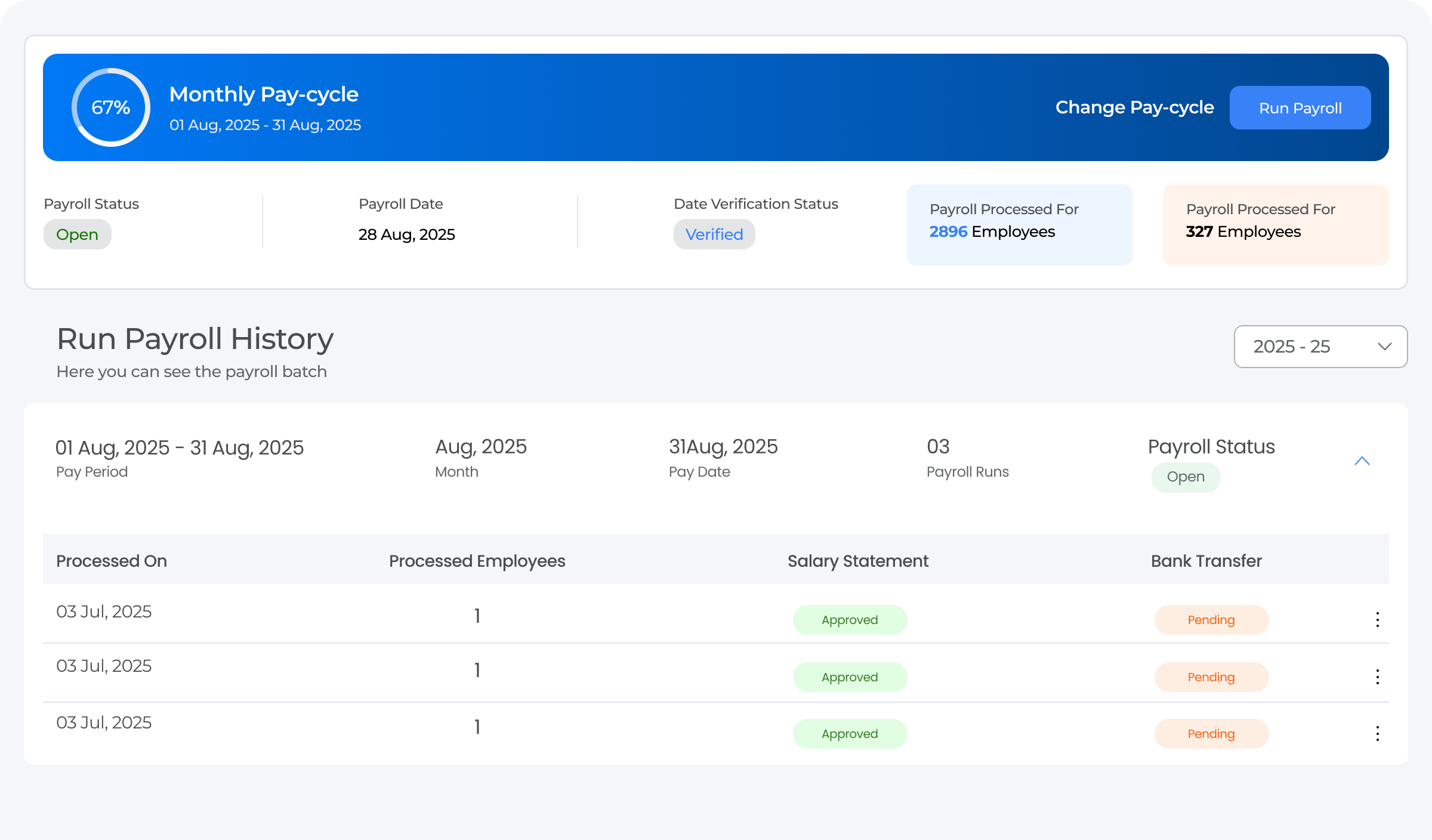Collapse the Aug 2025 payroll batch chevron
Image resolution: width=1432 pixels, height=840 pixels.
(x=1362, y=461)
